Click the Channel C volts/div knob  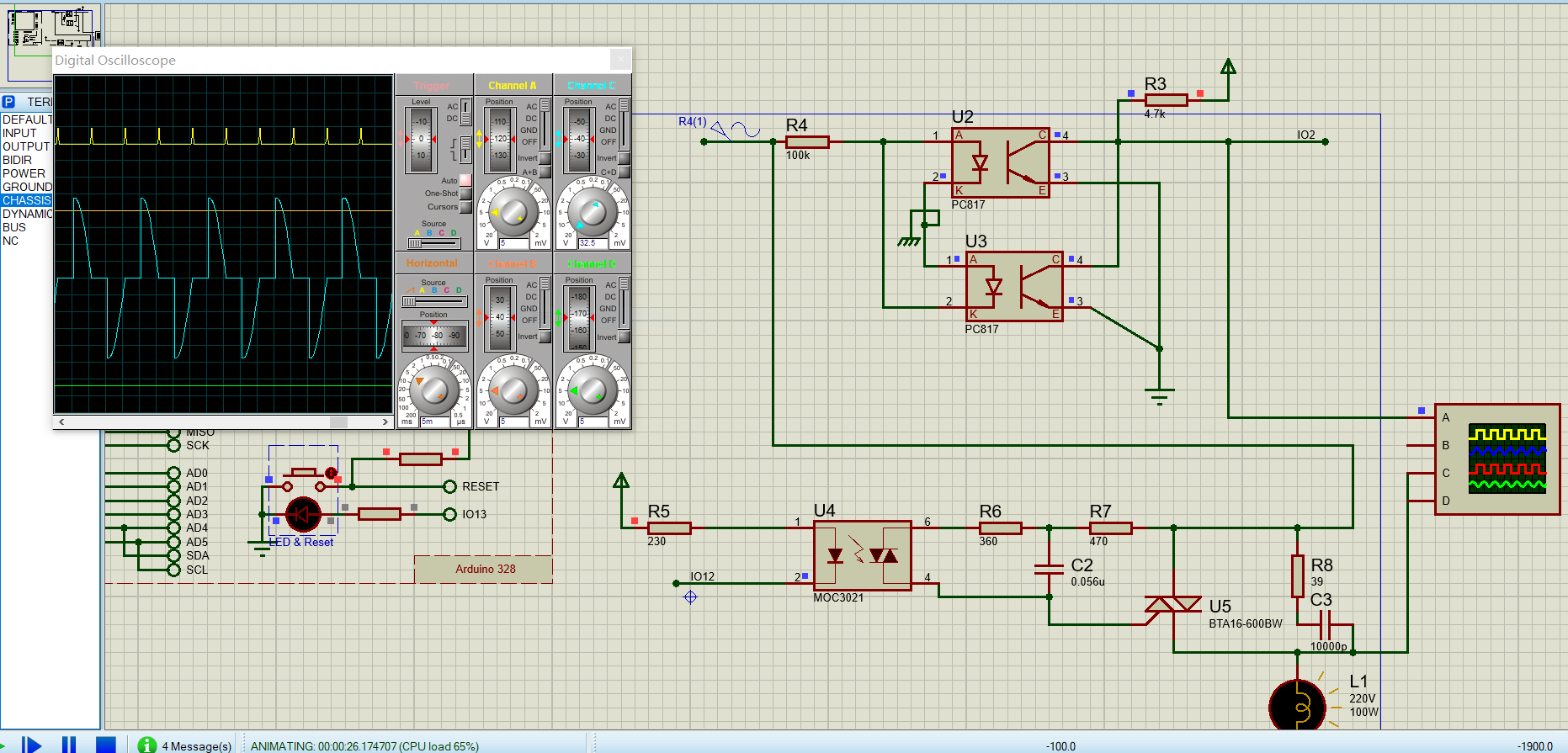pos(593,212)
